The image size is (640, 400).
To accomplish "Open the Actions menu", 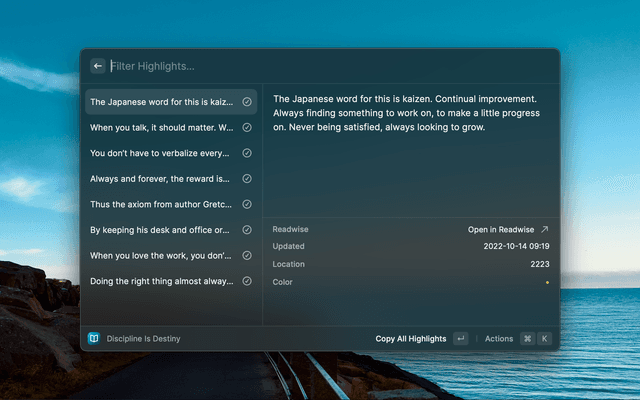I will pos(499,339).
